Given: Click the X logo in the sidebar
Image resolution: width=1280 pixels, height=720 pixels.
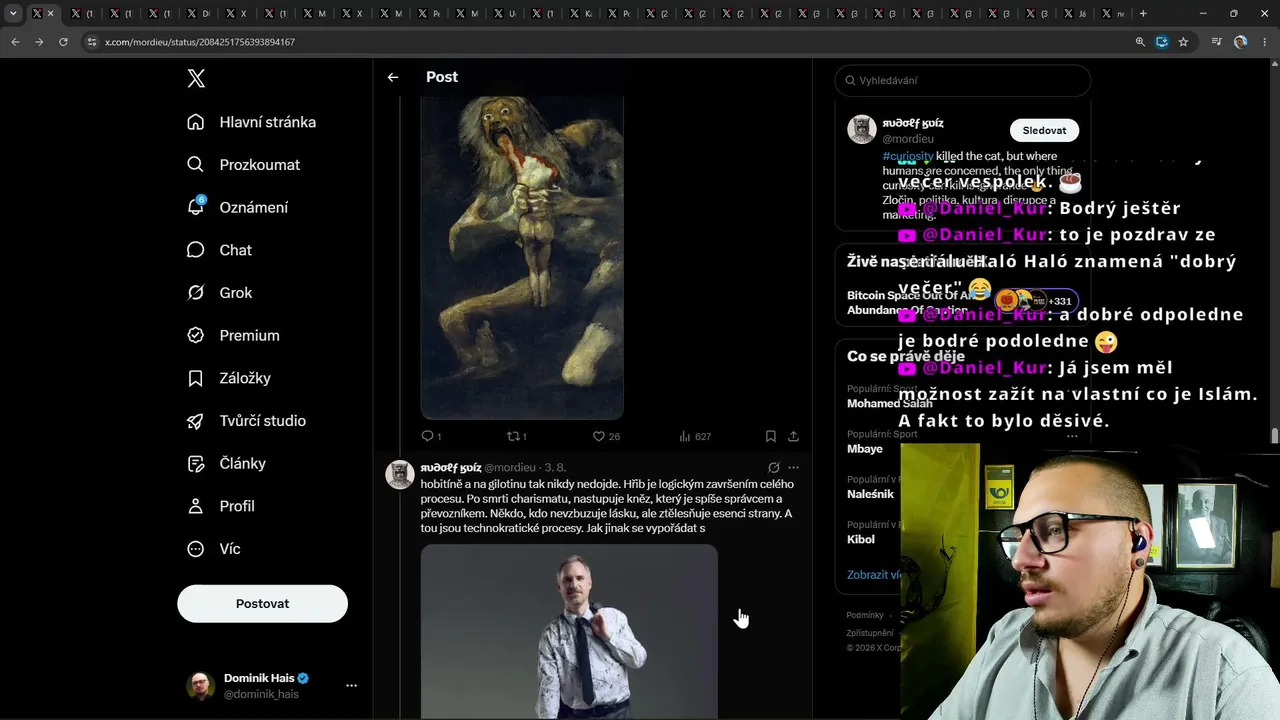Looking at the screenshot, I should (x=196, y=79).
